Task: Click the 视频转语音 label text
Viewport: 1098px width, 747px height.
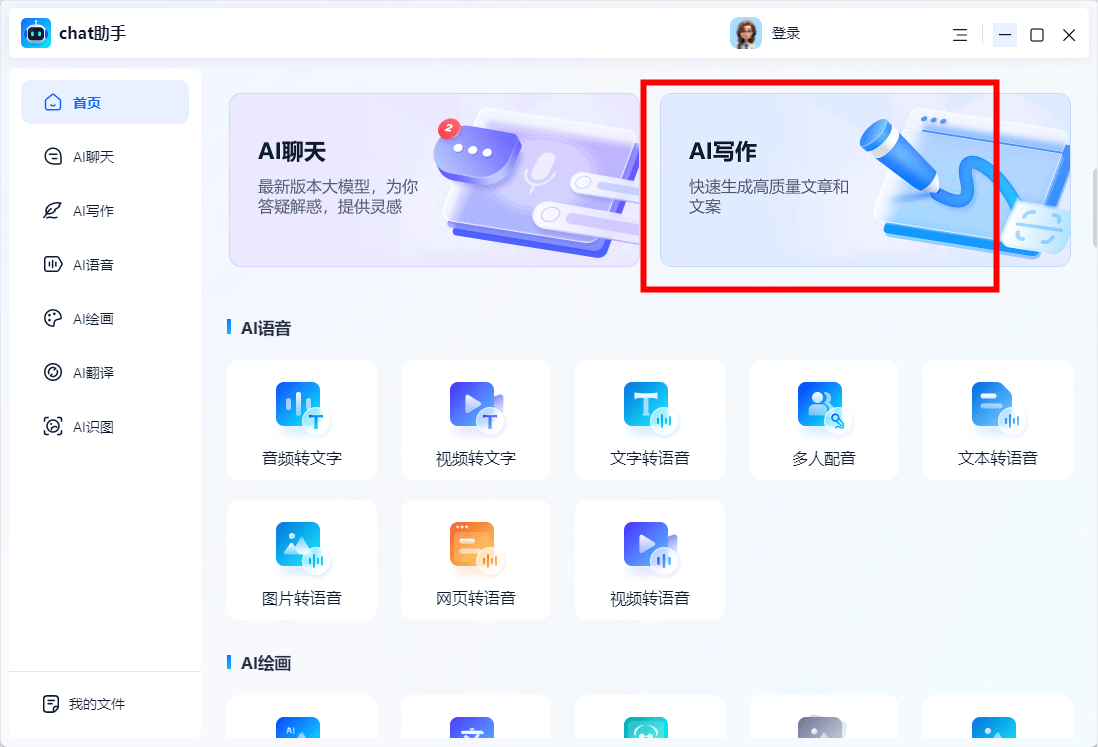Action: [x=650, y=599]
